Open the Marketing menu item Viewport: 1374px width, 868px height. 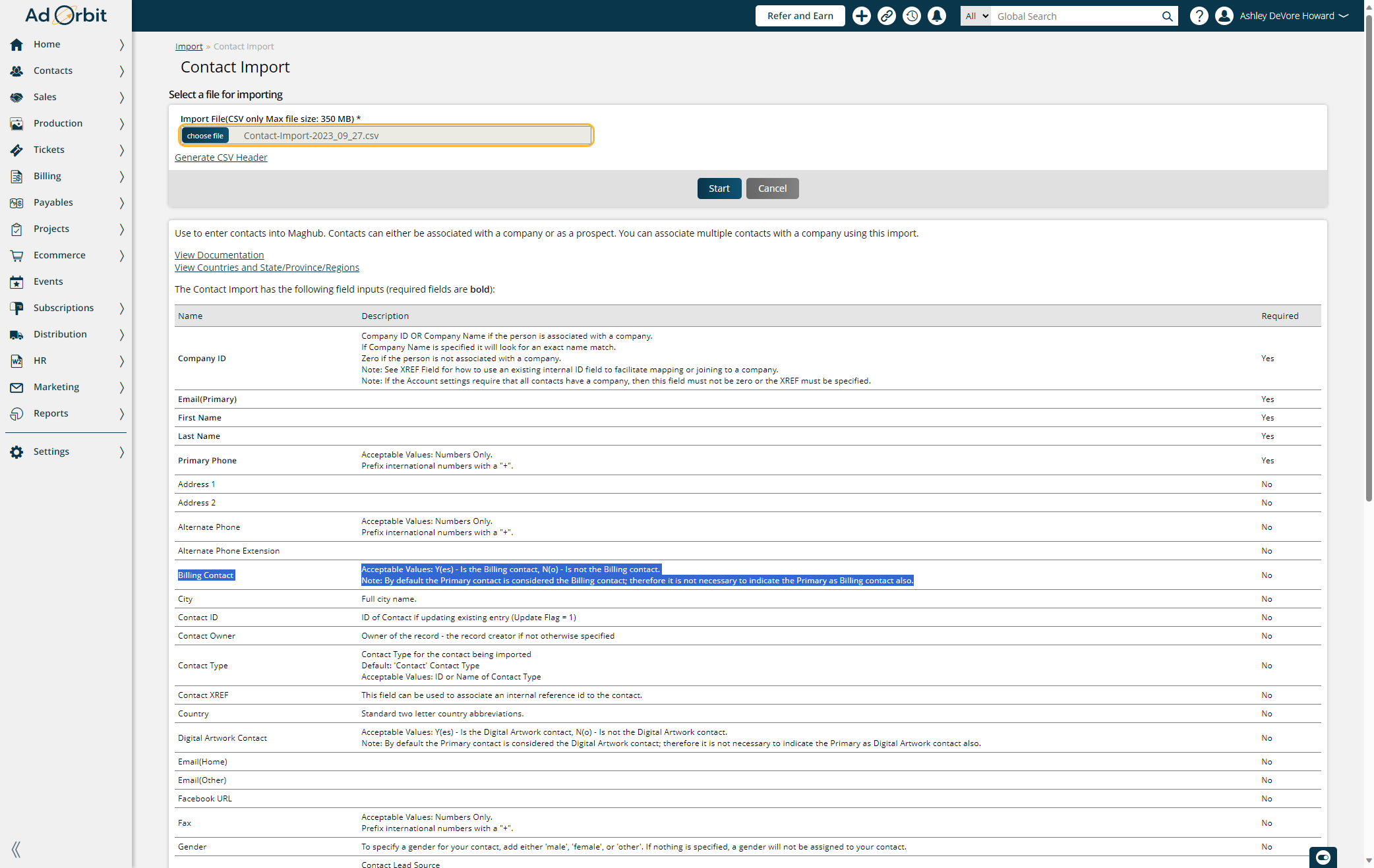coord(66,387)
